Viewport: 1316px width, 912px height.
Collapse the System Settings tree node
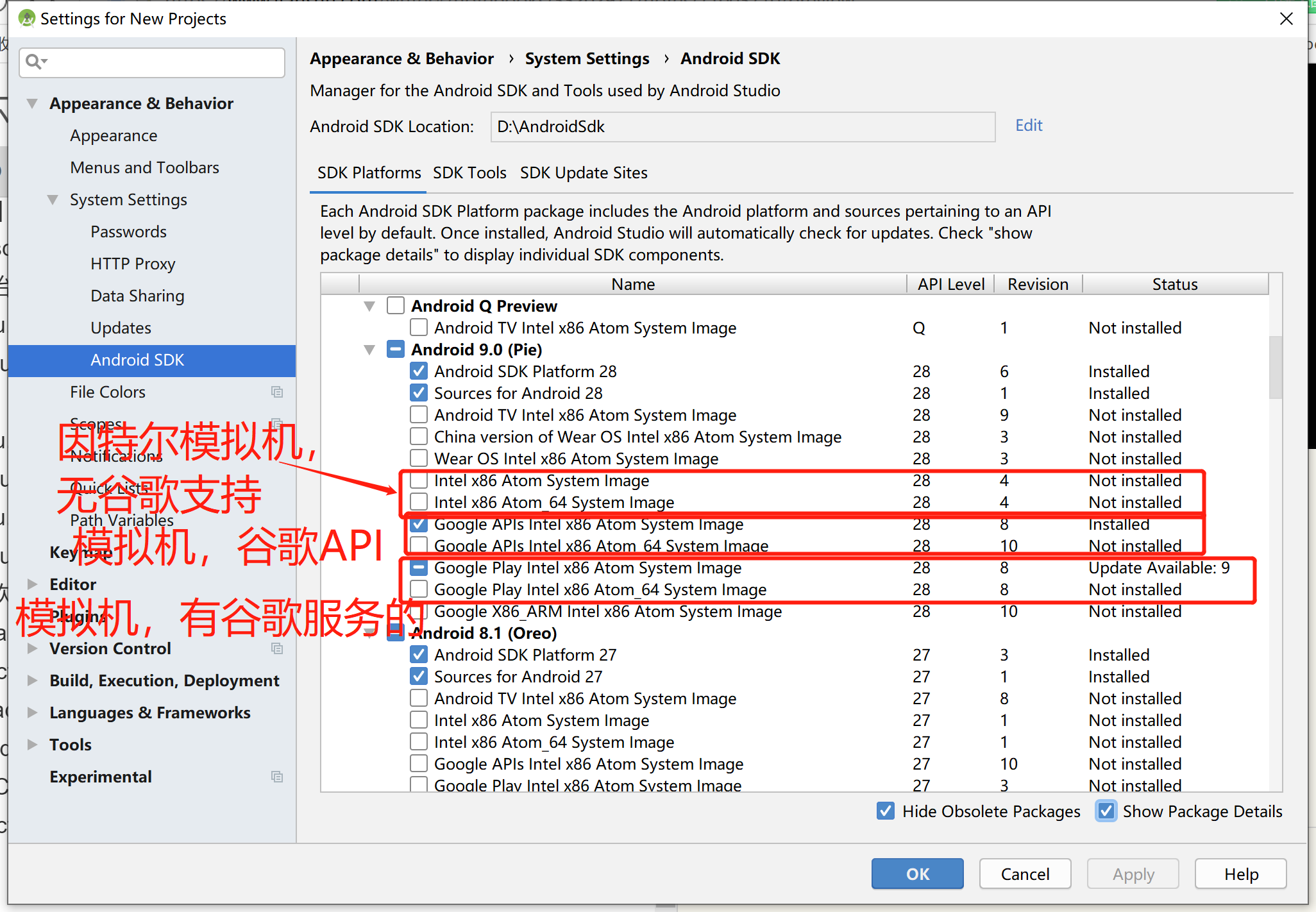tap(53, 199)
